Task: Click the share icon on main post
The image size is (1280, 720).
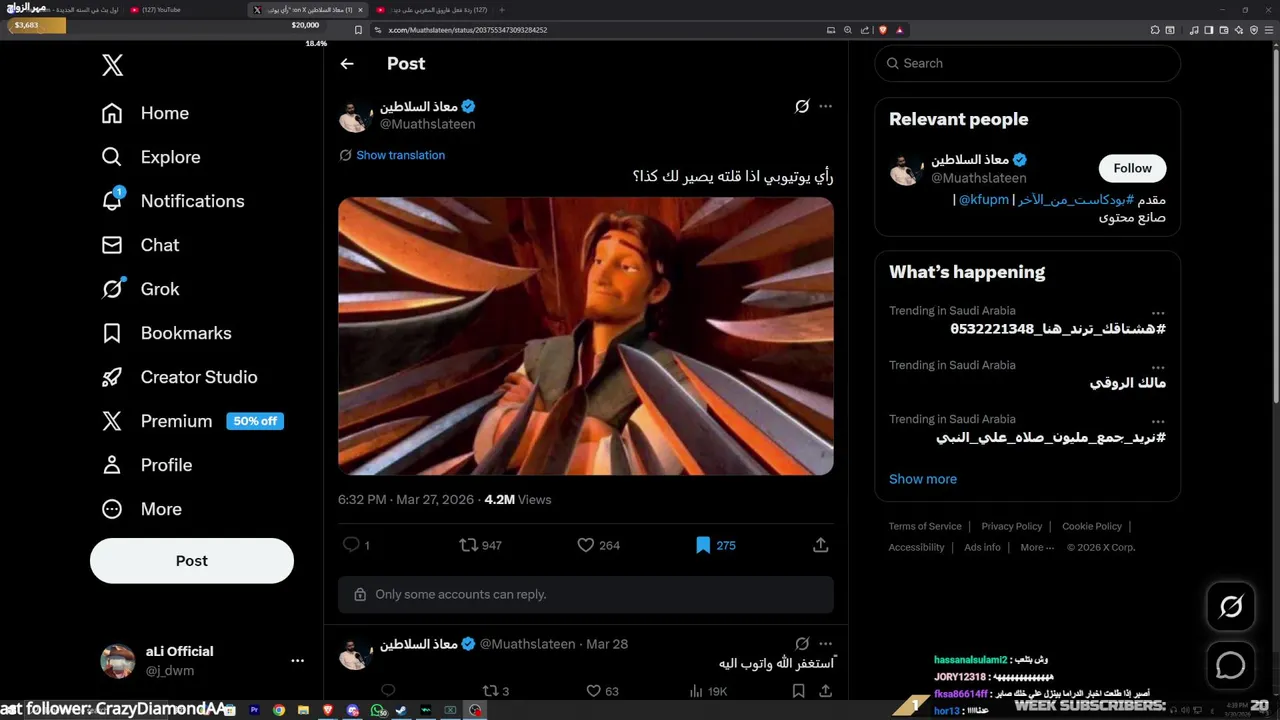Action: (820, 545)
